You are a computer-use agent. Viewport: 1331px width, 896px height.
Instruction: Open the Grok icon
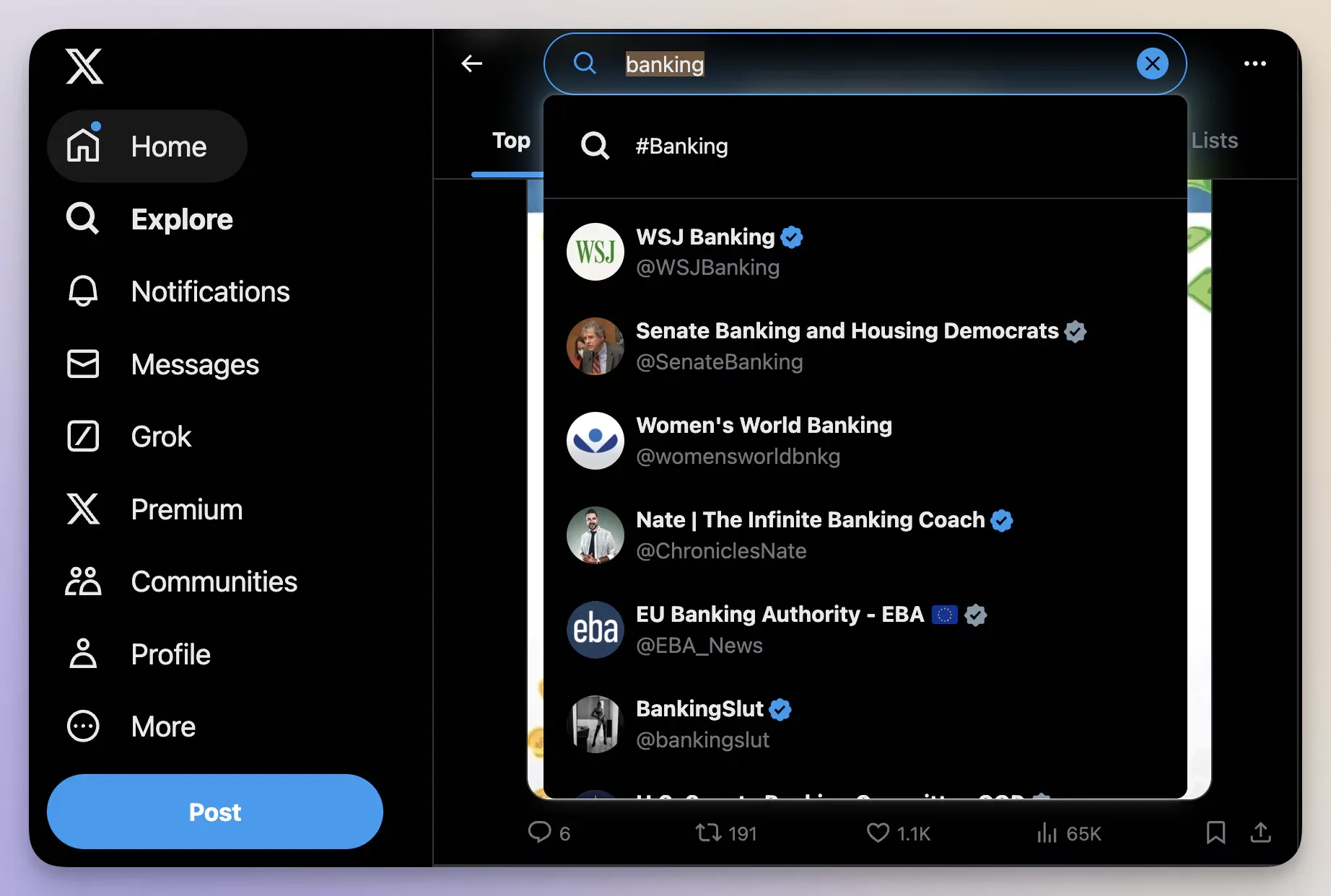pos(83,436)
